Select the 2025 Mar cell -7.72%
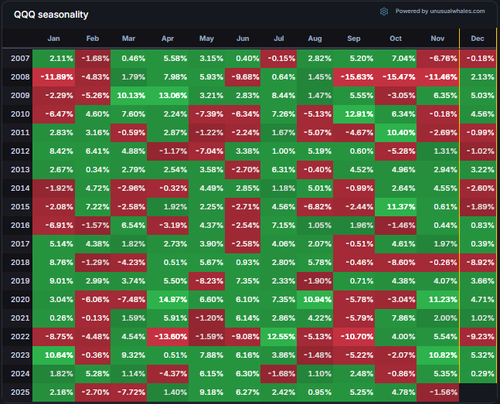Viewport: 500px width, 404px height. [129, 392]
